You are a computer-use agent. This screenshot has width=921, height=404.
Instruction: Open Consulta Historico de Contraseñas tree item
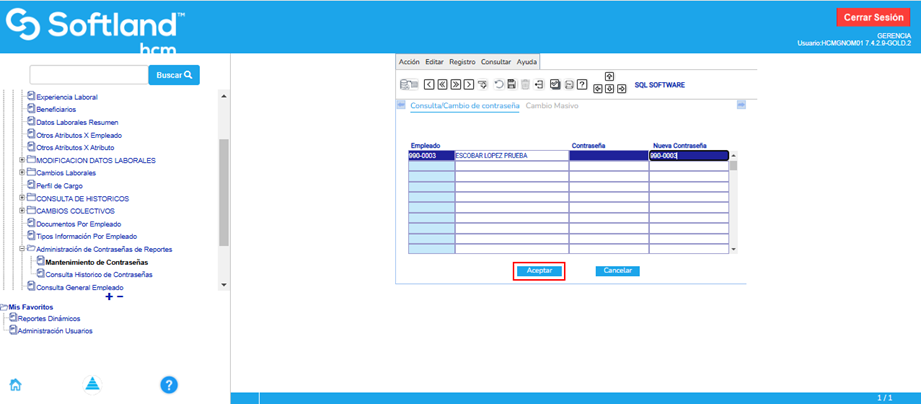(98, 274)
